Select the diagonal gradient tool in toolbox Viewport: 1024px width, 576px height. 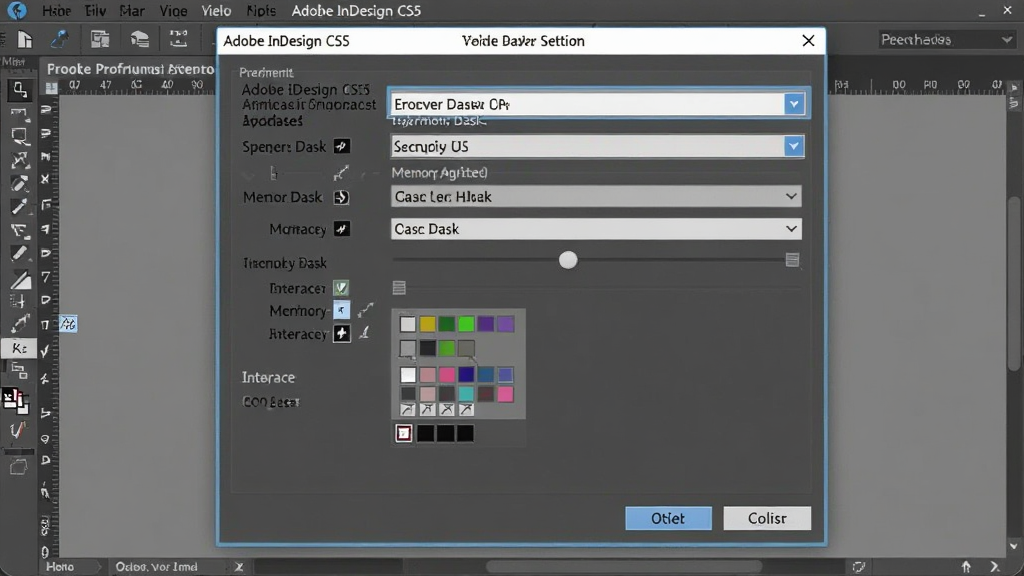pyautogui.click(x=20, y=280)
